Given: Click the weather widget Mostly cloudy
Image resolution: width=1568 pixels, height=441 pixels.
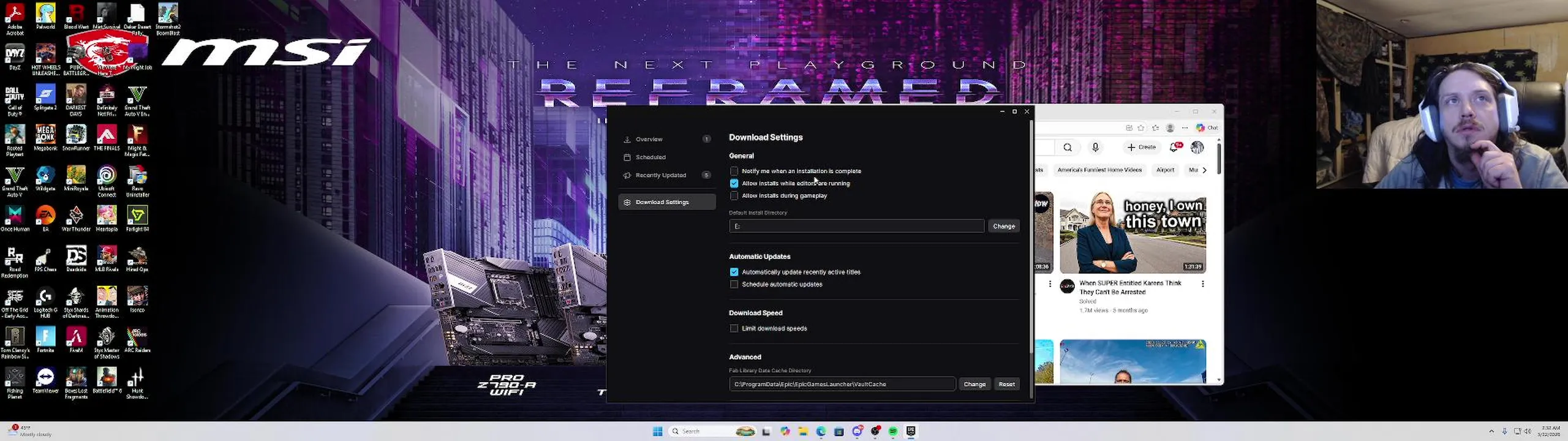Looking at the screenshot, I should click(x=31, y=431).
